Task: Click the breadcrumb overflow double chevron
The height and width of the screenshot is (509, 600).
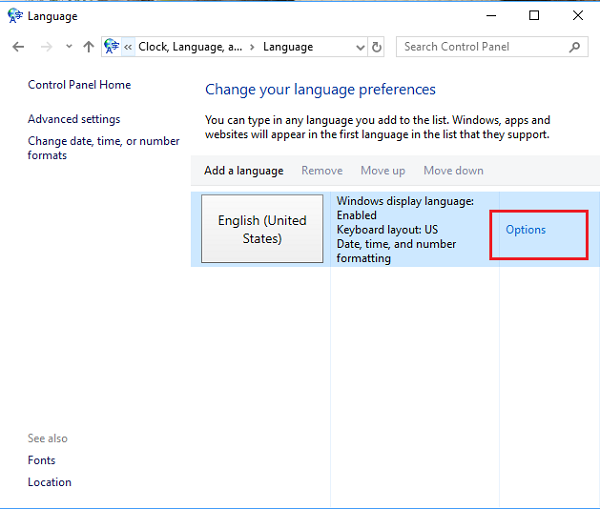Action: coord(128,47)
